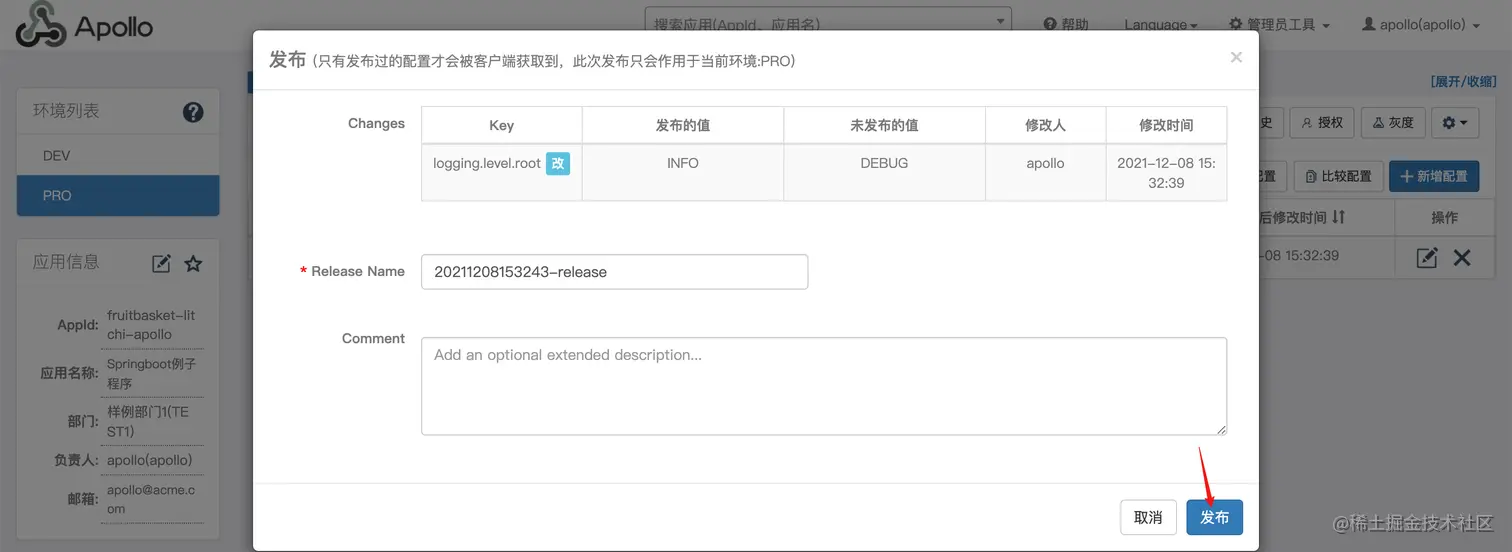Click the logging.level.root key cell
Screen dimensions: 1512x552
pyautogui.click(x=502, y=172)
